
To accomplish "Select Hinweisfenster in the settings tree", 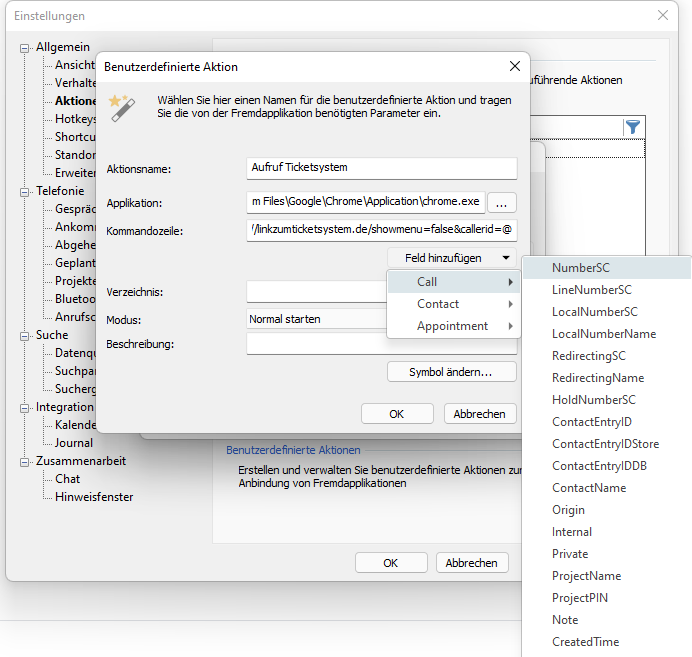I will click(x=94, y=497).
